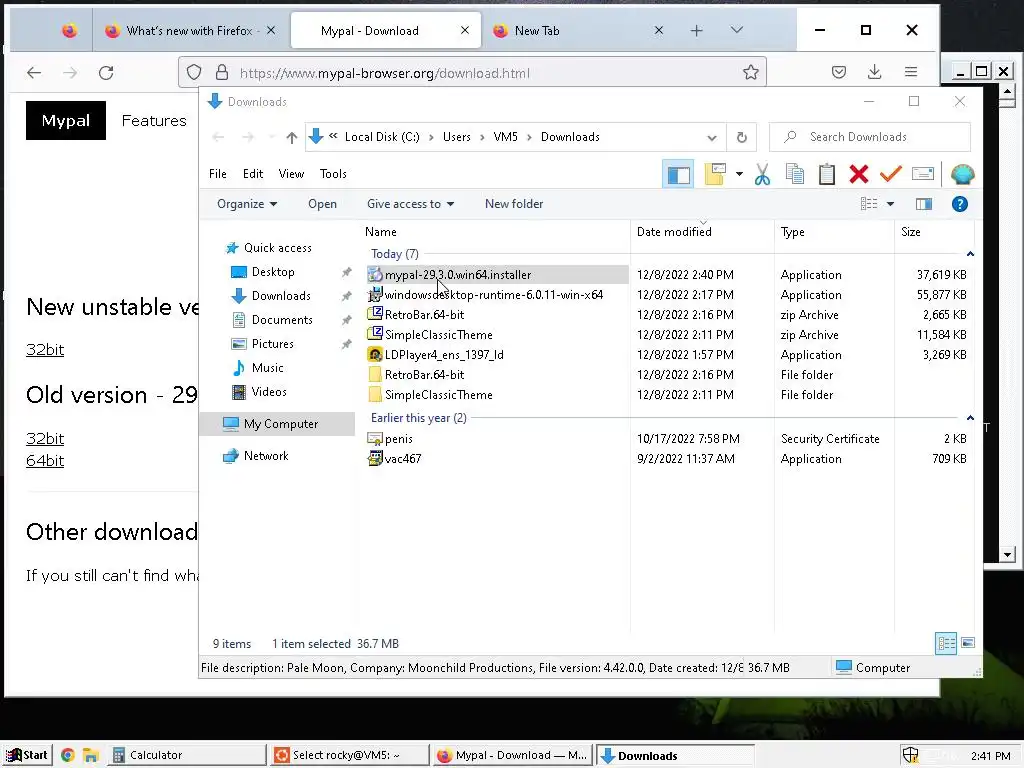1024x768 pixels.
Task: Select the LDPlayer4_ens_1397_ld application
Action: (x=443, y=355)
